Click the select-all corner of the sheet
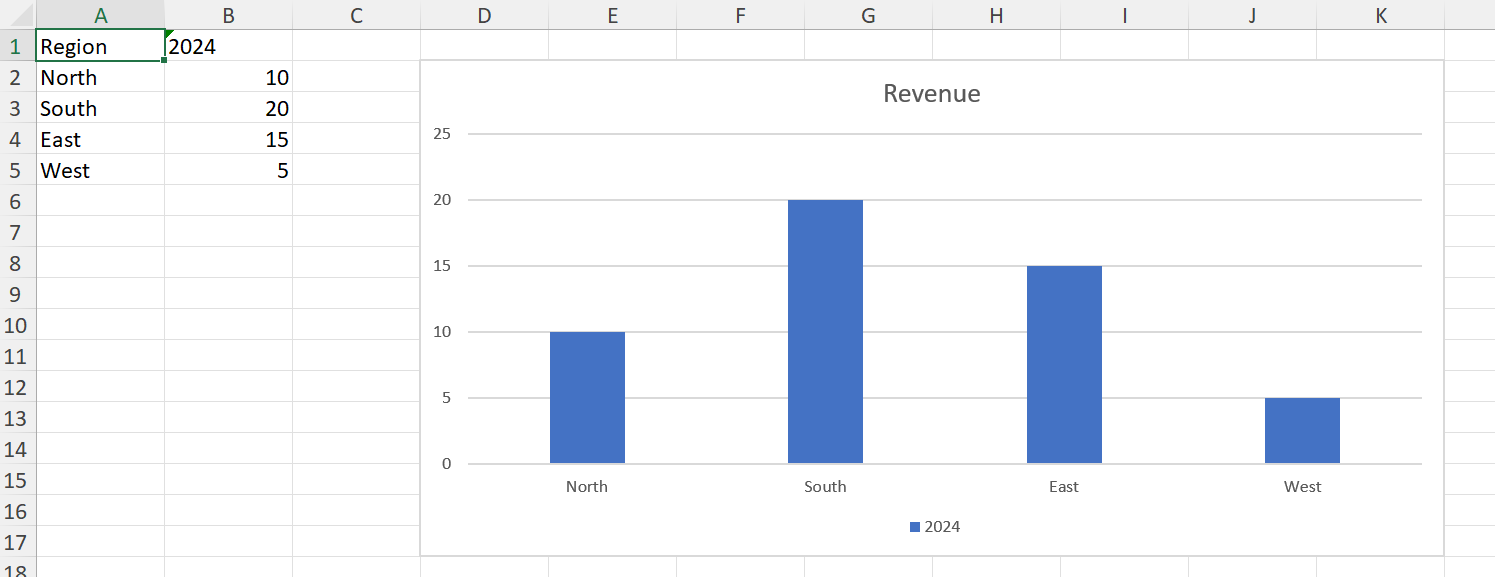This screenshot has width=1495, height=577. pos(17,15)
